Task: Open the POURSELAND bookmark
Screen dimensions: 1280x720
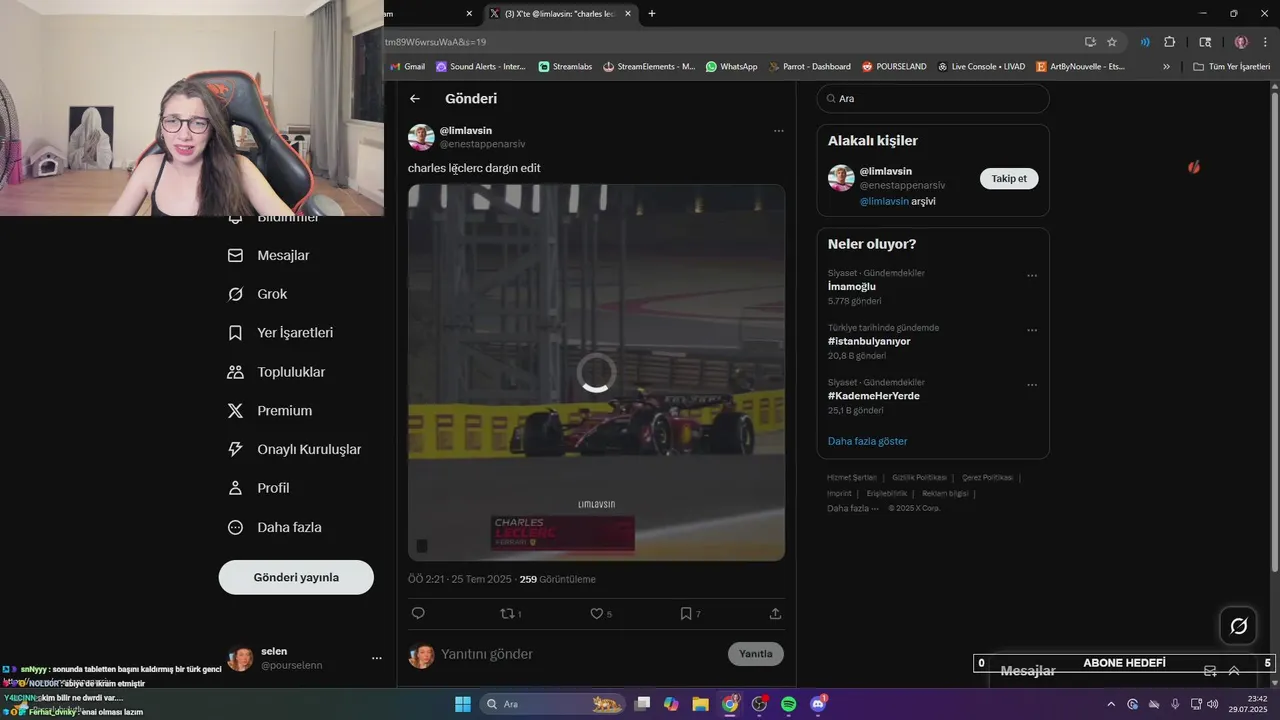Action: pyautogui.click(x=896, y=67)
